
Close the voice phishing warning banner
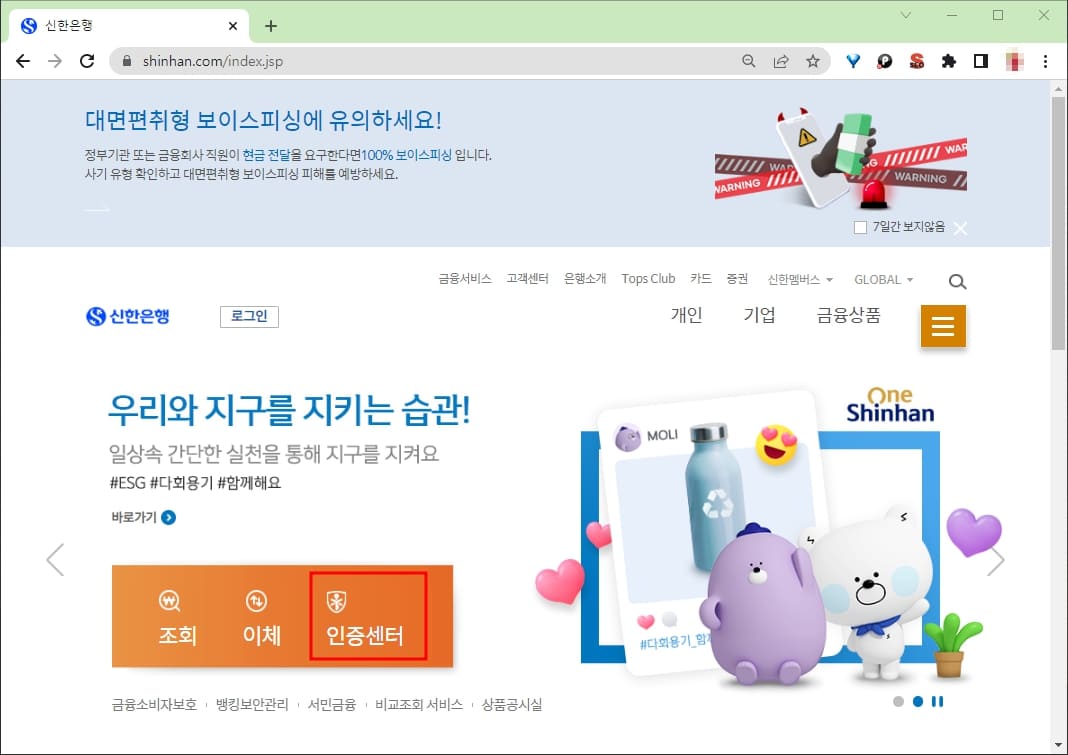[x=960, y=228]
